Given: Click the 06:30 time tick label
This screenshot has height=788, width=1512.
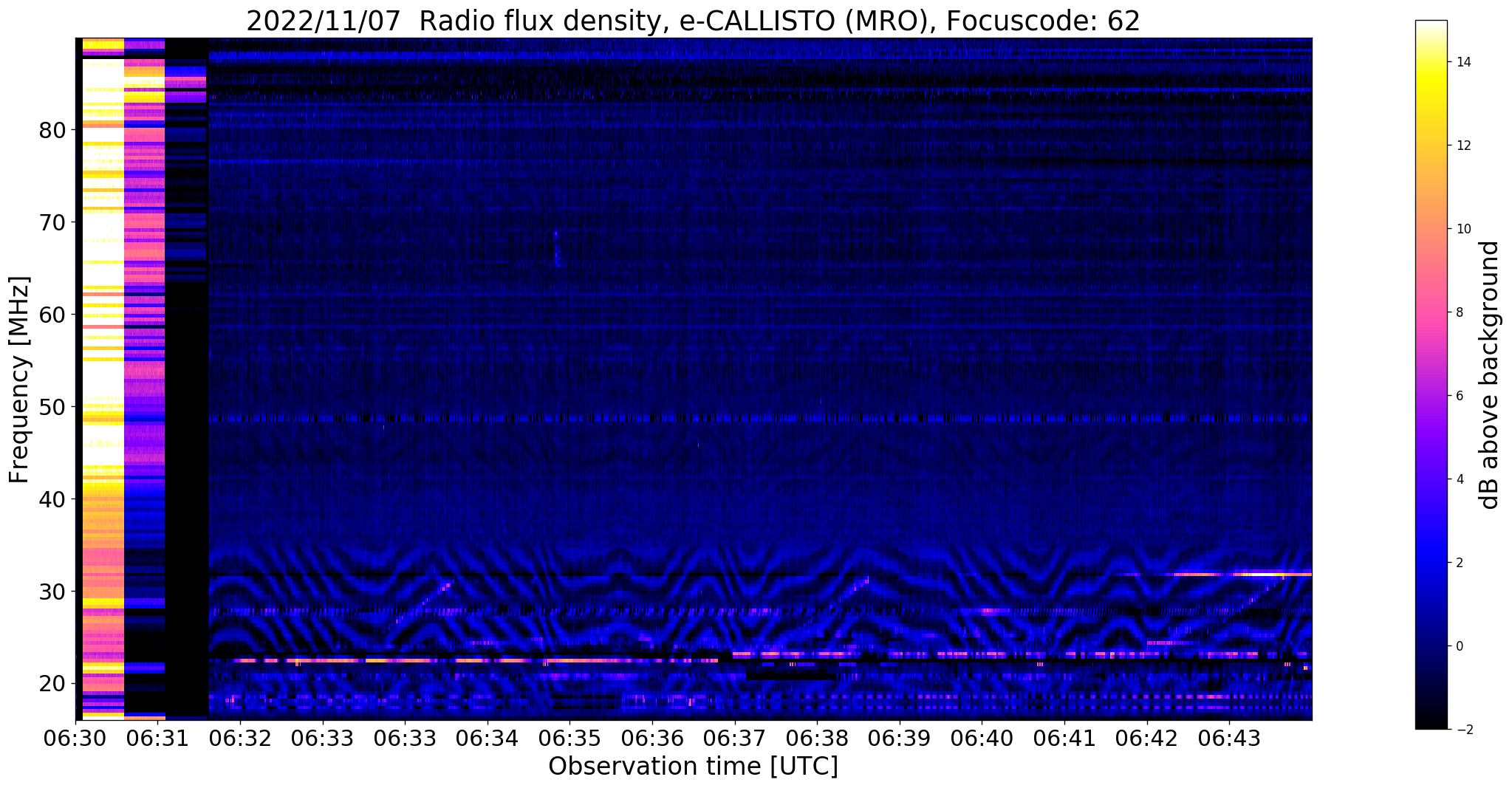Looking at the screenshot, I should pyautogui.click(x=75, y=739).
